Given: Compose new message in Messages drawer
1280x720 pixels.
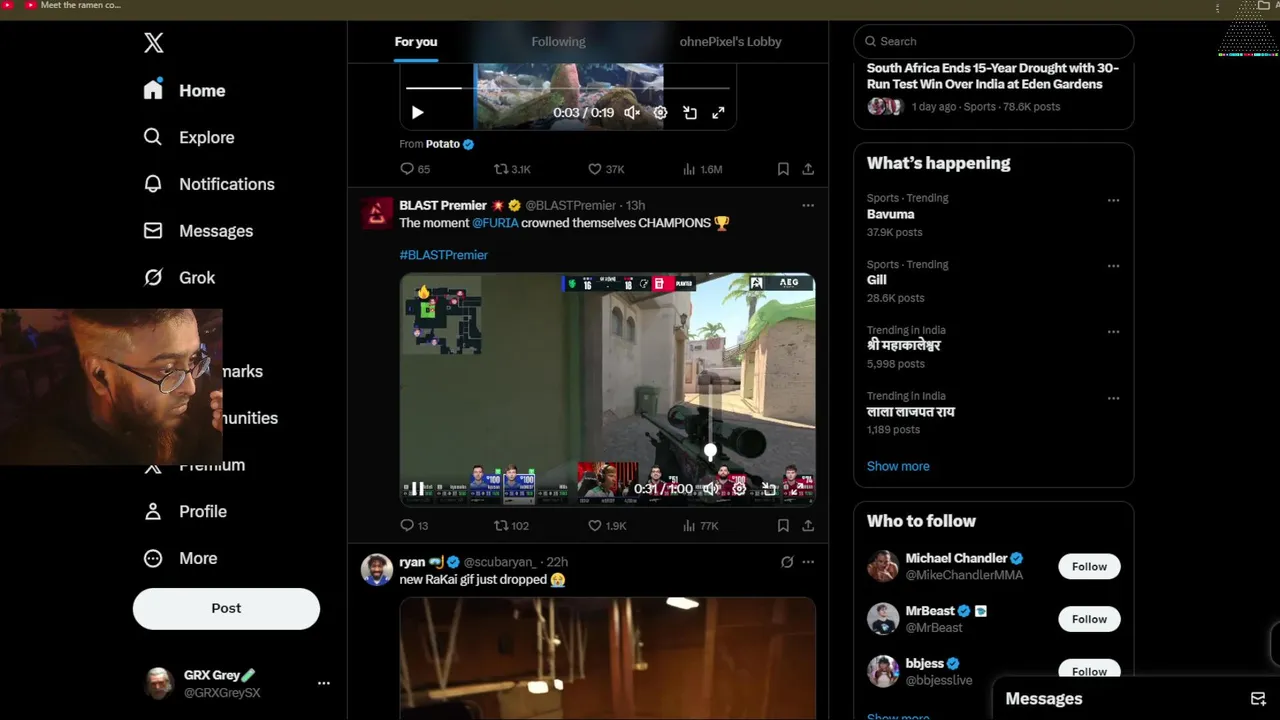Looking at the screenshot, I should click(x=1258, y=699).
